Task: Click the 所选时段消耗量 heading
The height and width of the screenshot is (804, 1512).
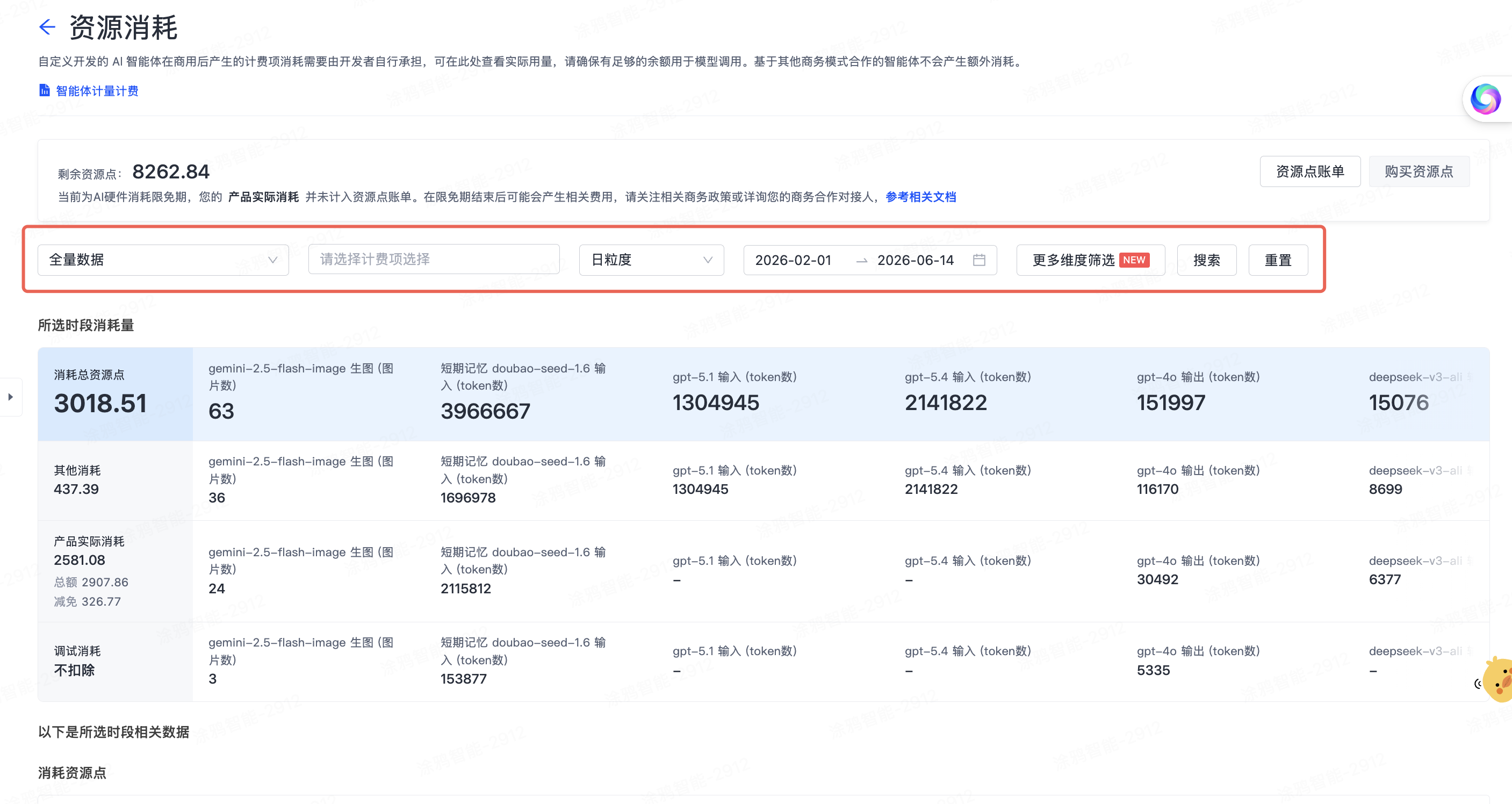Action: 87,325
